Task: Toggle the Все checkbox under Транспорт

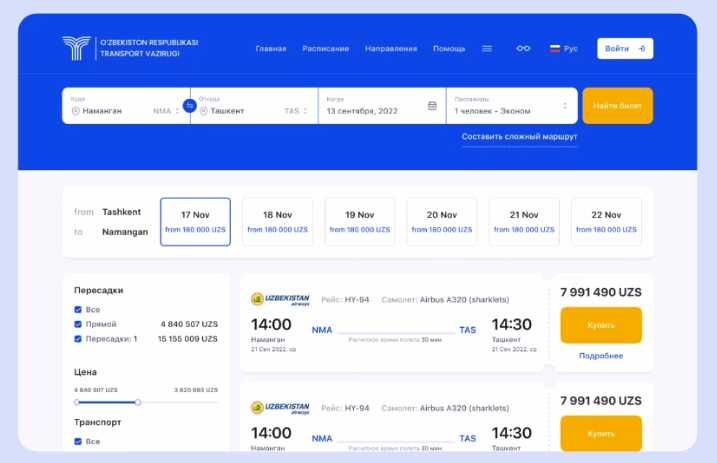Action: pyautogui.click(x=78, y=442)
